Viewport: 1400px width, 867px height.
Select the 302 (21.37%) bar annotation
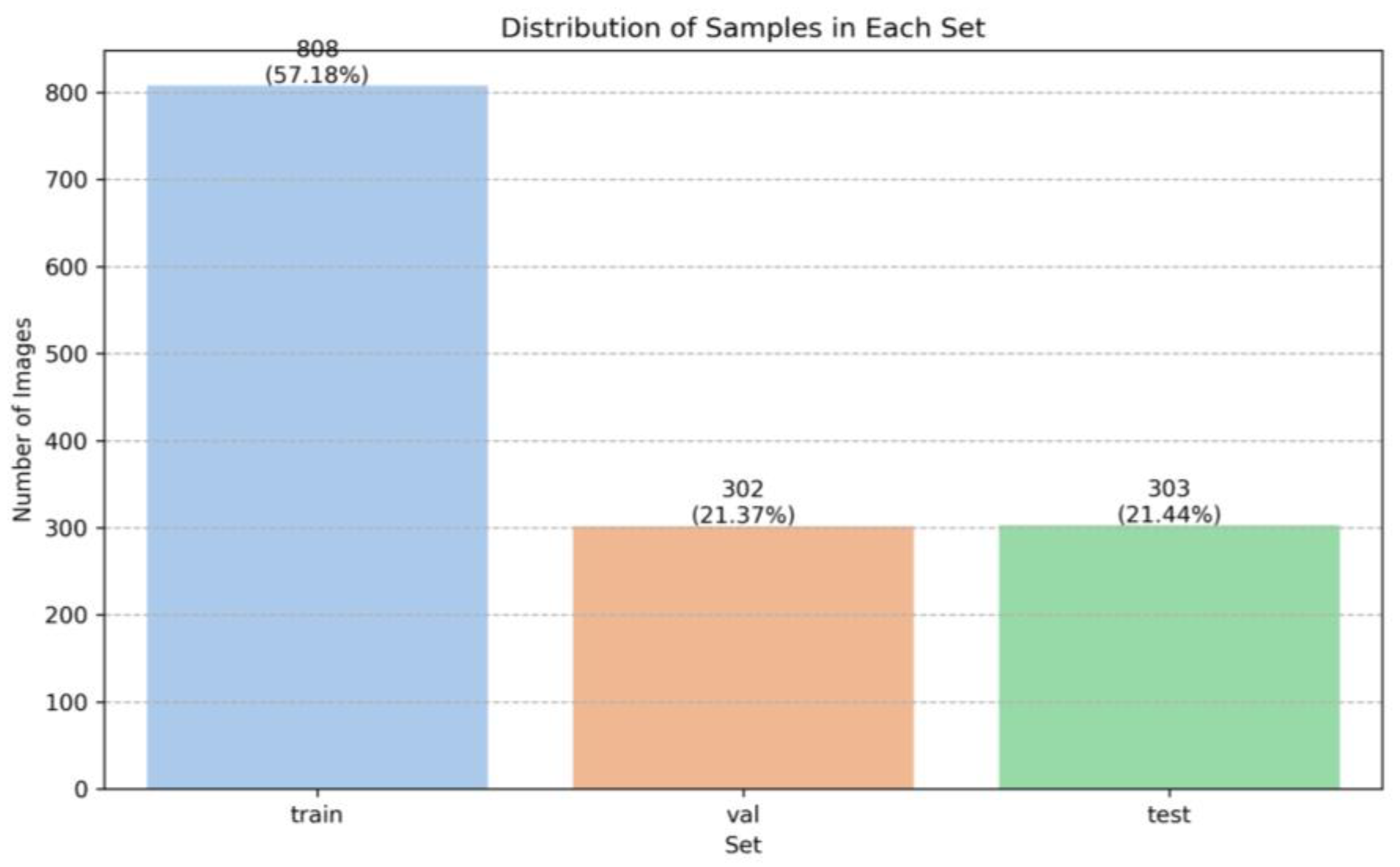point(743,502)
